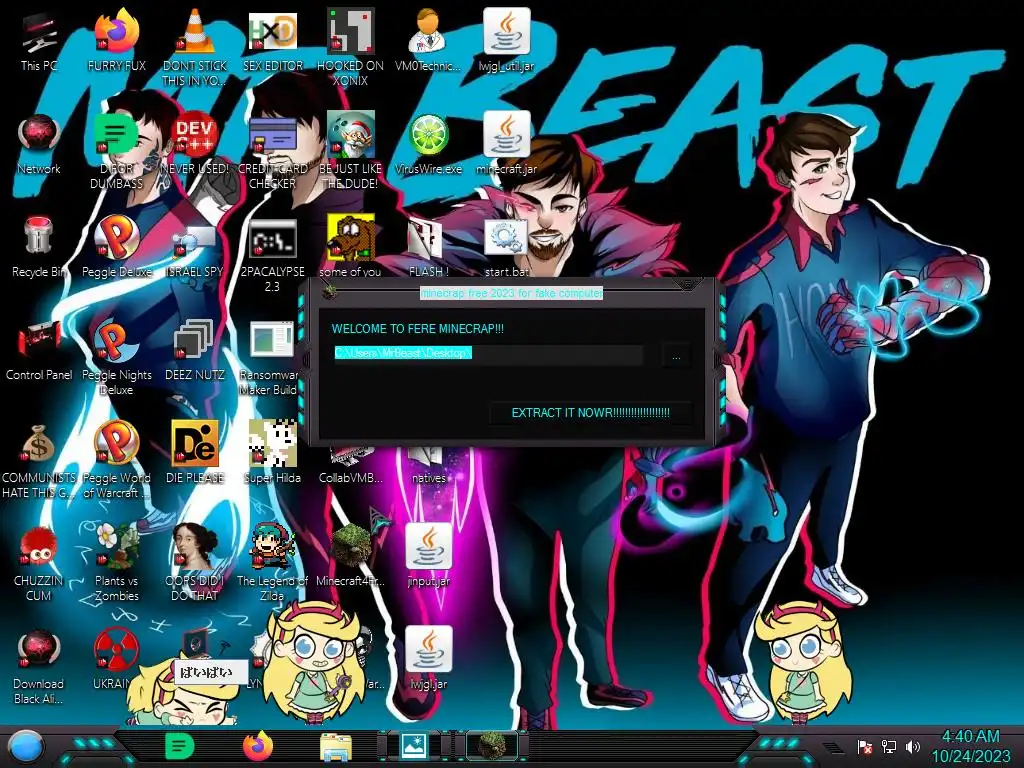This screenshot has height=768, width=1024.
Task: Click the 'minecrap free 2023' dialog title
Action: (x=511, y=293)
